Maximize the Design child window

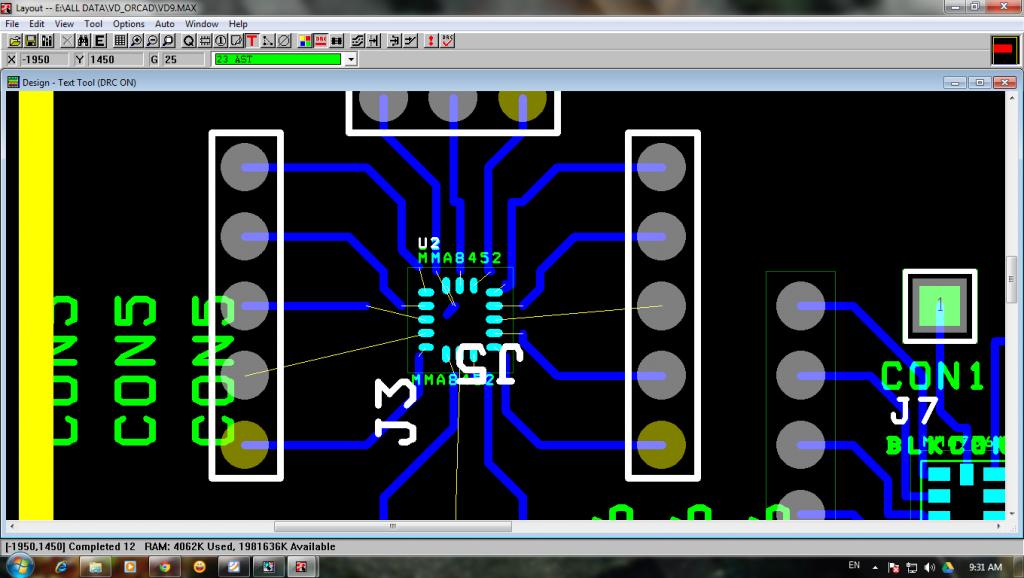[x=980, y=82]
